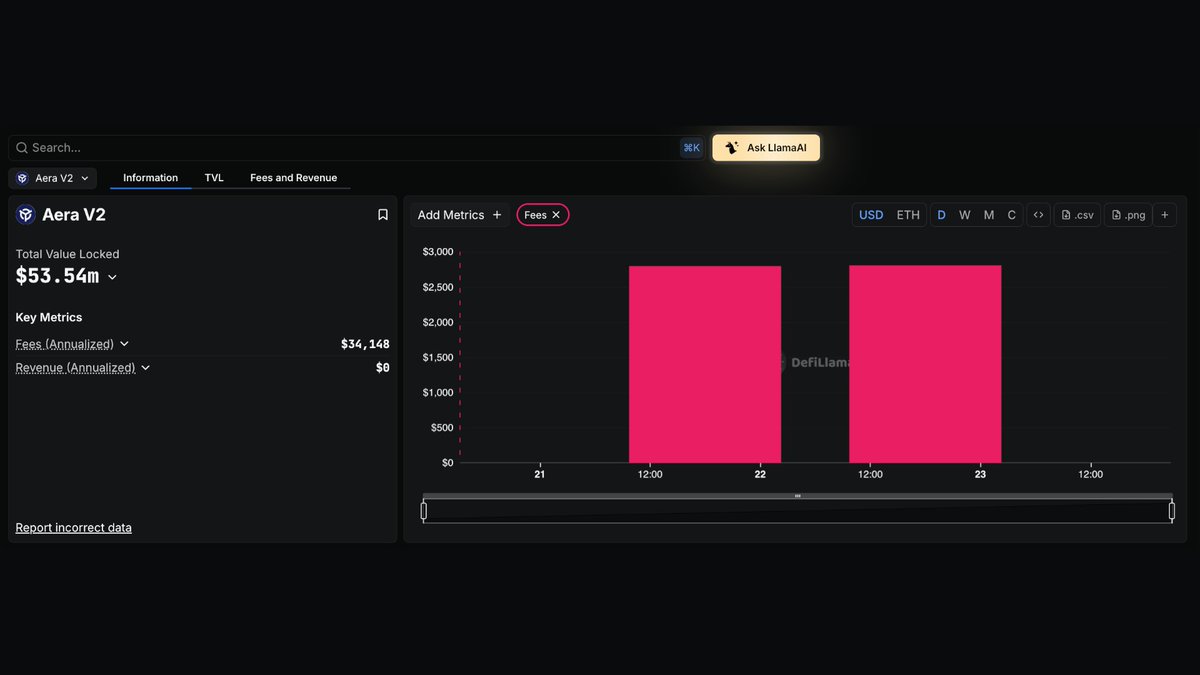The height and width of the screenshot is (675, 1200).
Task: Click the first pink fees bar
Action: tap(705, 364)
